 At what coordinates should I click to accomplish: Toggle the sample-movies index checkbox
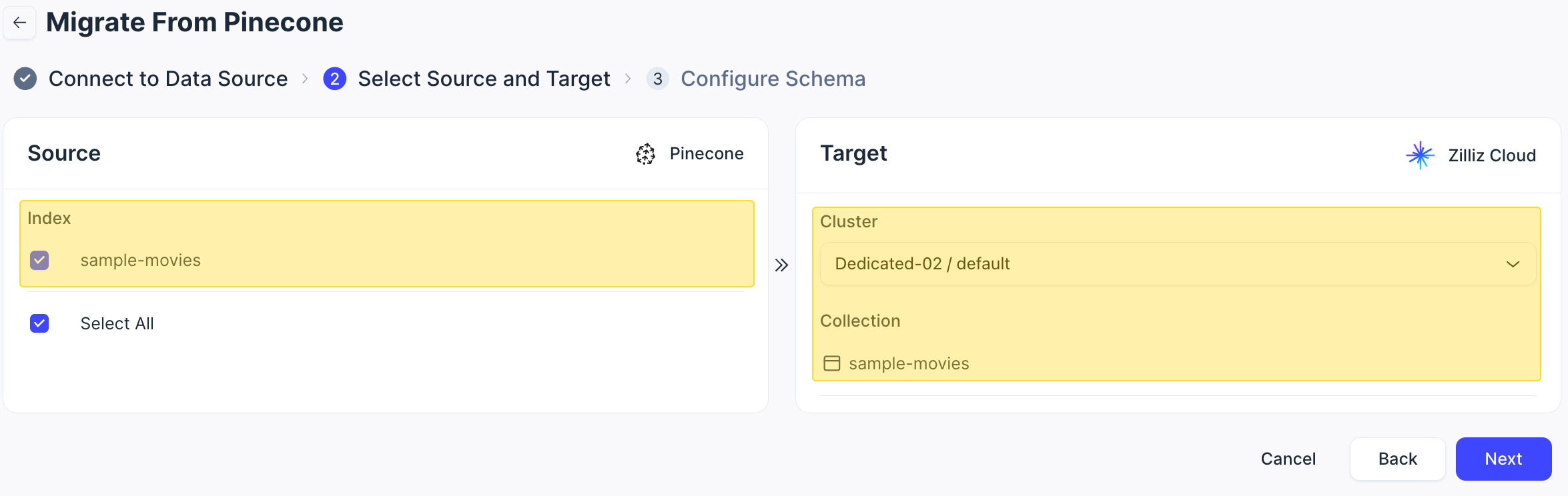coord(39,260)
